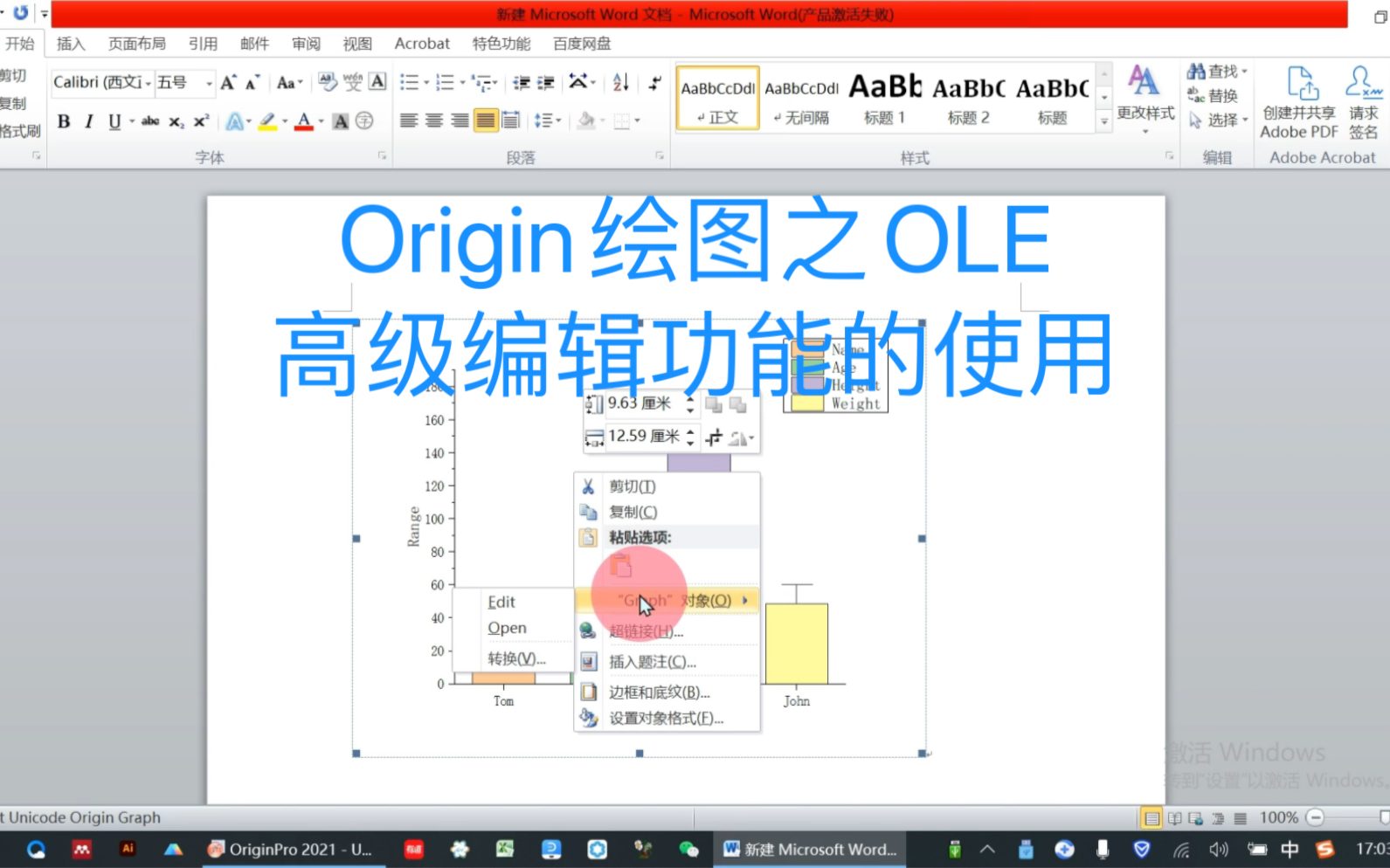Toggle bold formatting
The image size is (1390, 868).
pyautogui.click(x=64, y=121)
